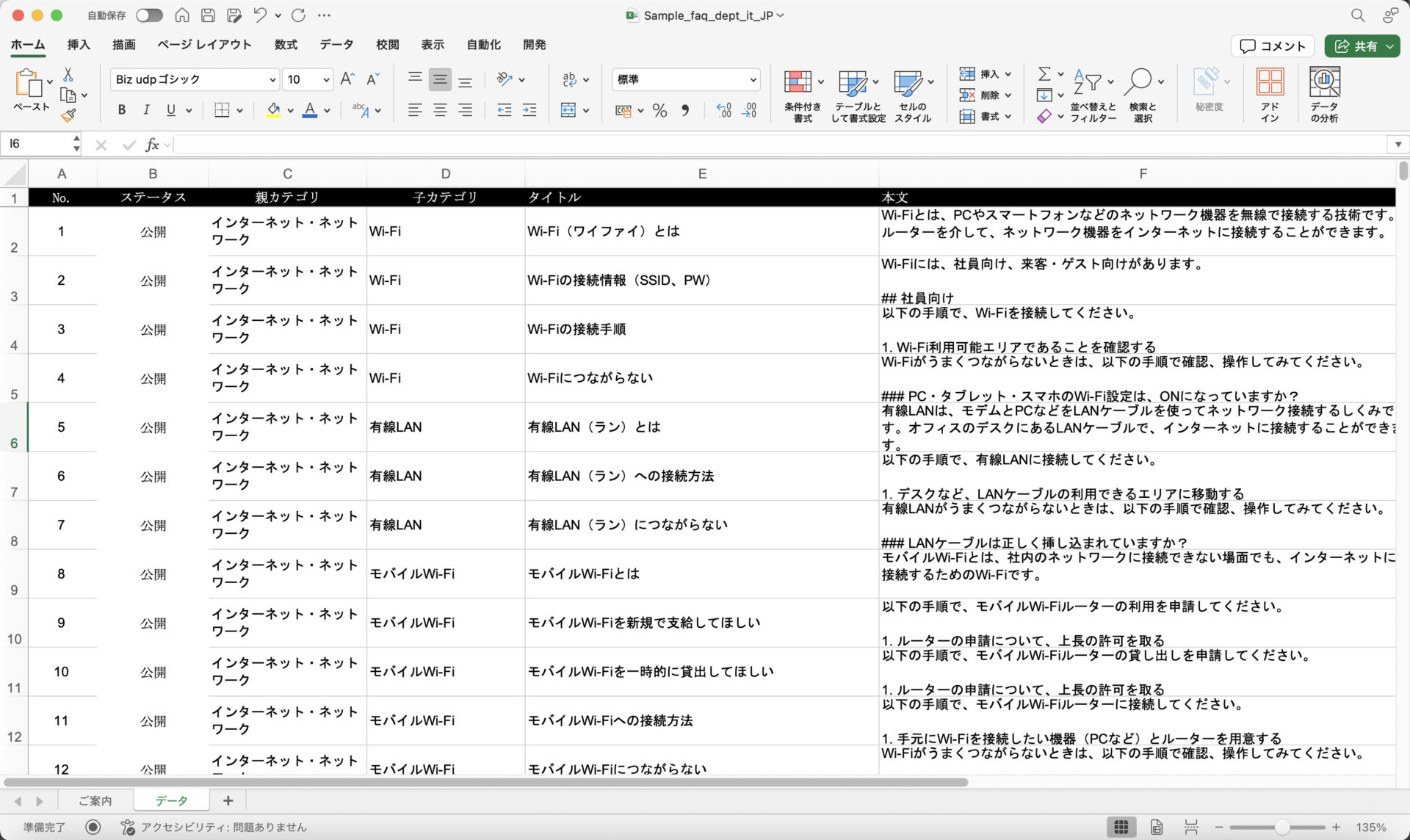Image resolution: width=1410 pixels, height=840 pixels.
Task: Select column E header
Action: (x=702, y=174)
